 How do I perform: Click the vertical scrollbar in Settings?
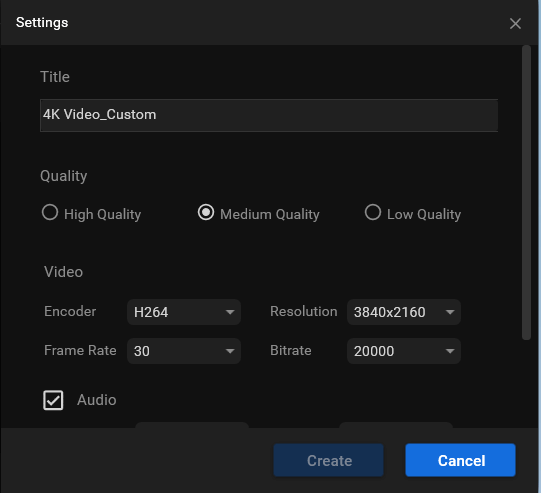[526, 193]
